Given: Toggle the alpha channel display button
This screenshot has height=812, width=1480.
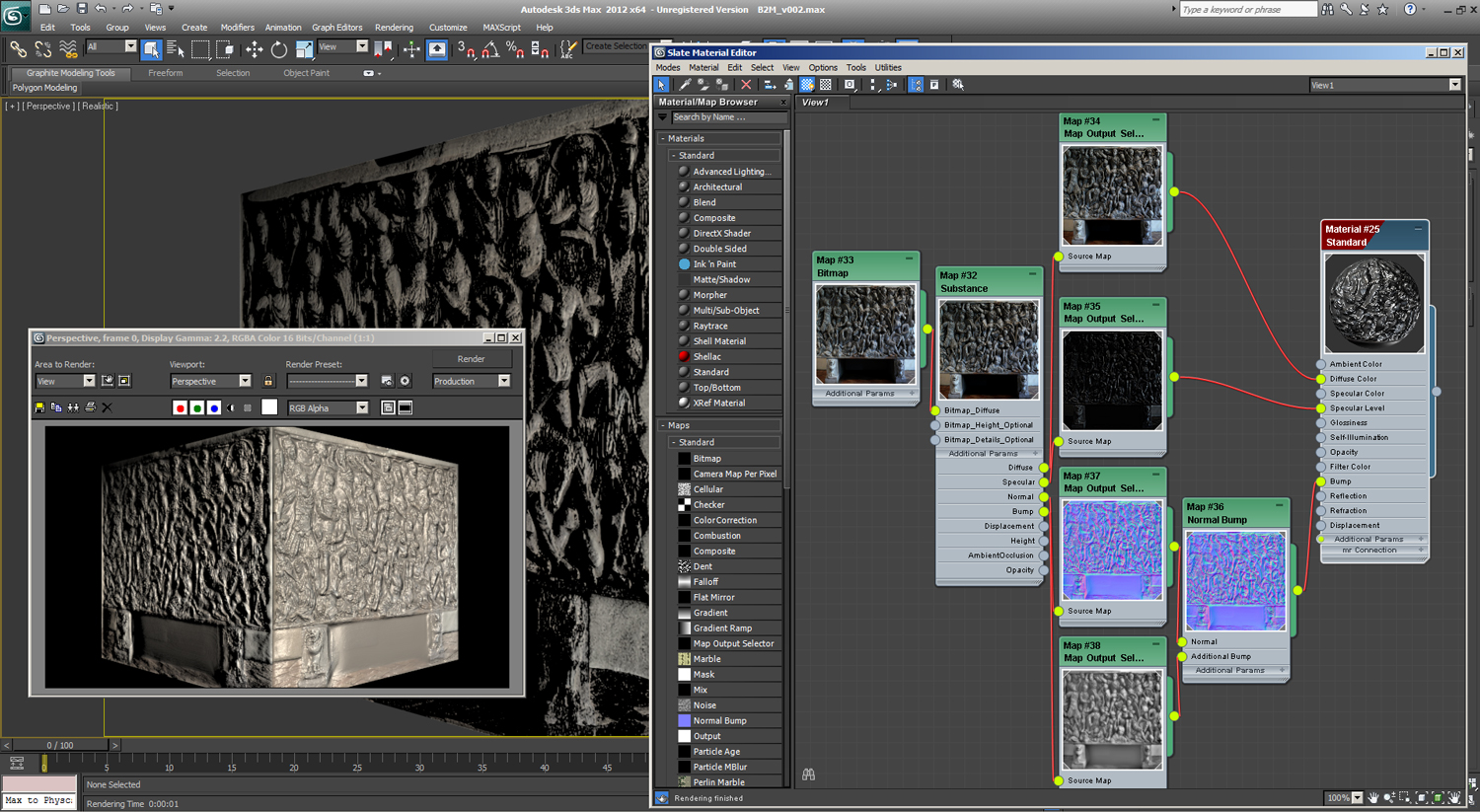Looking at the screenshot, I should pos(232,407).
